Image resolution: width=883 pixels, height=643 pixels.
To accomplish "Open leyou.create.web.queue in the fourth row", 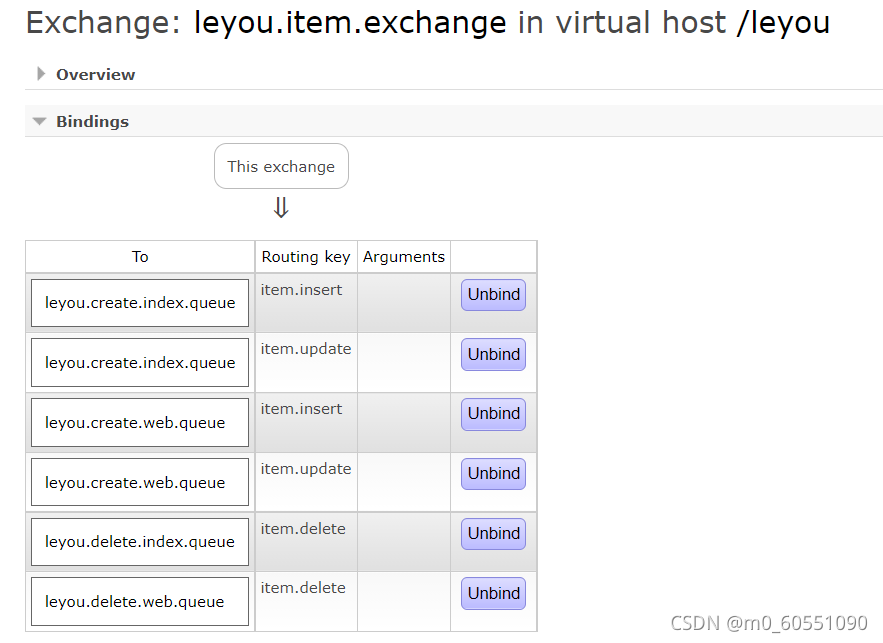I will pyautogui.click(x=135, y=483).
